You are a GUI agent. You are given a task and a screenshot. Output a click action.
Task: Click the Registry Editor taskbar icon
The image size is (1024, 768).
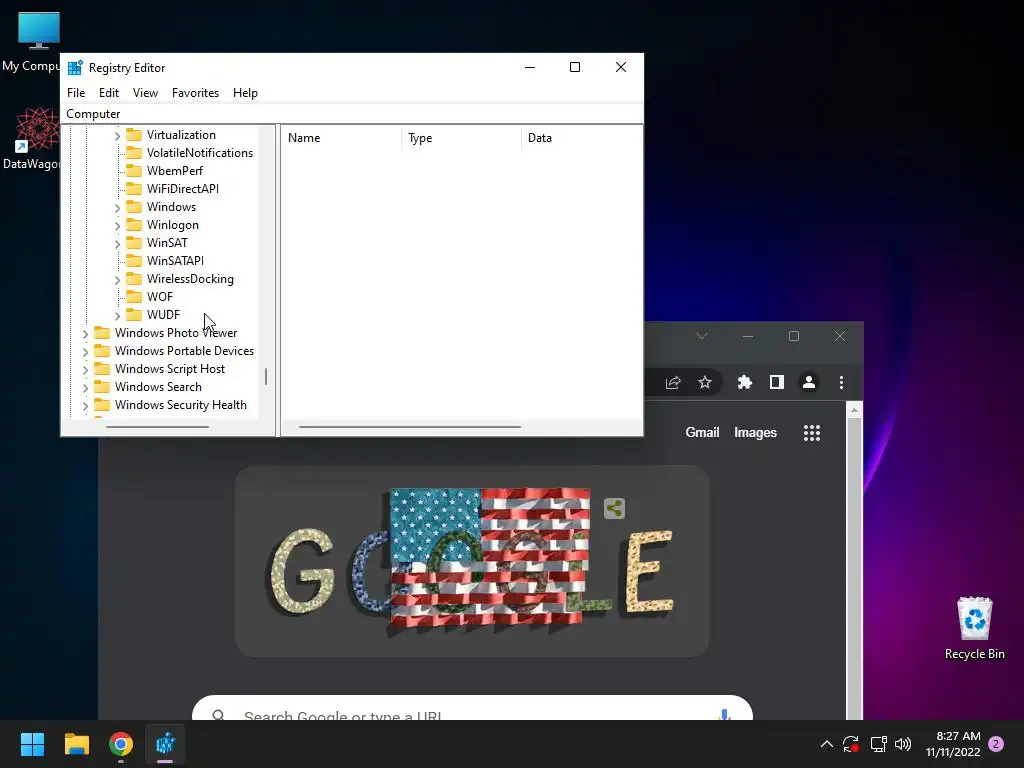[x=165, y=744]
